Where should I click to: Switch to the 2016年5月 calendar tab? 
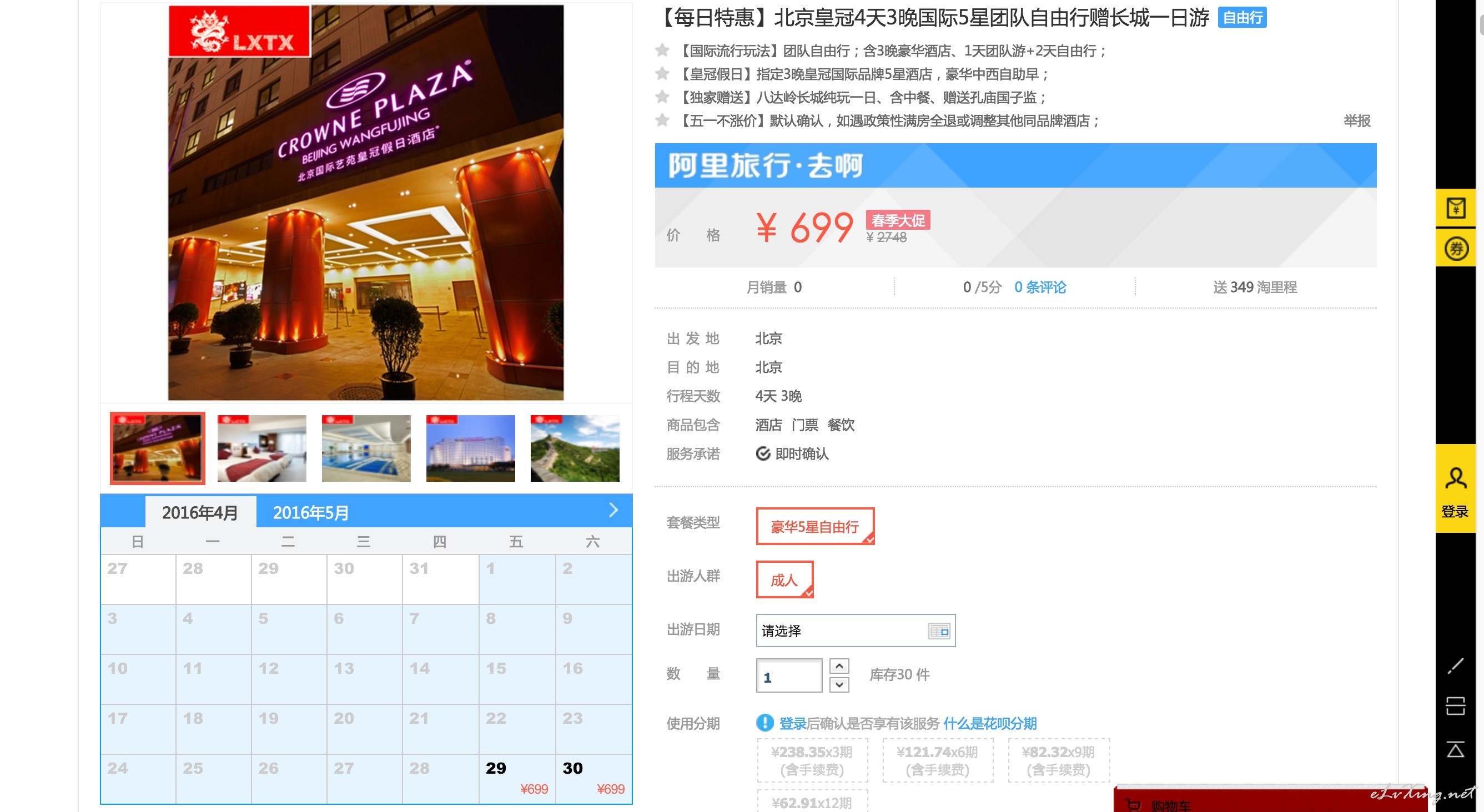[310, 512]
